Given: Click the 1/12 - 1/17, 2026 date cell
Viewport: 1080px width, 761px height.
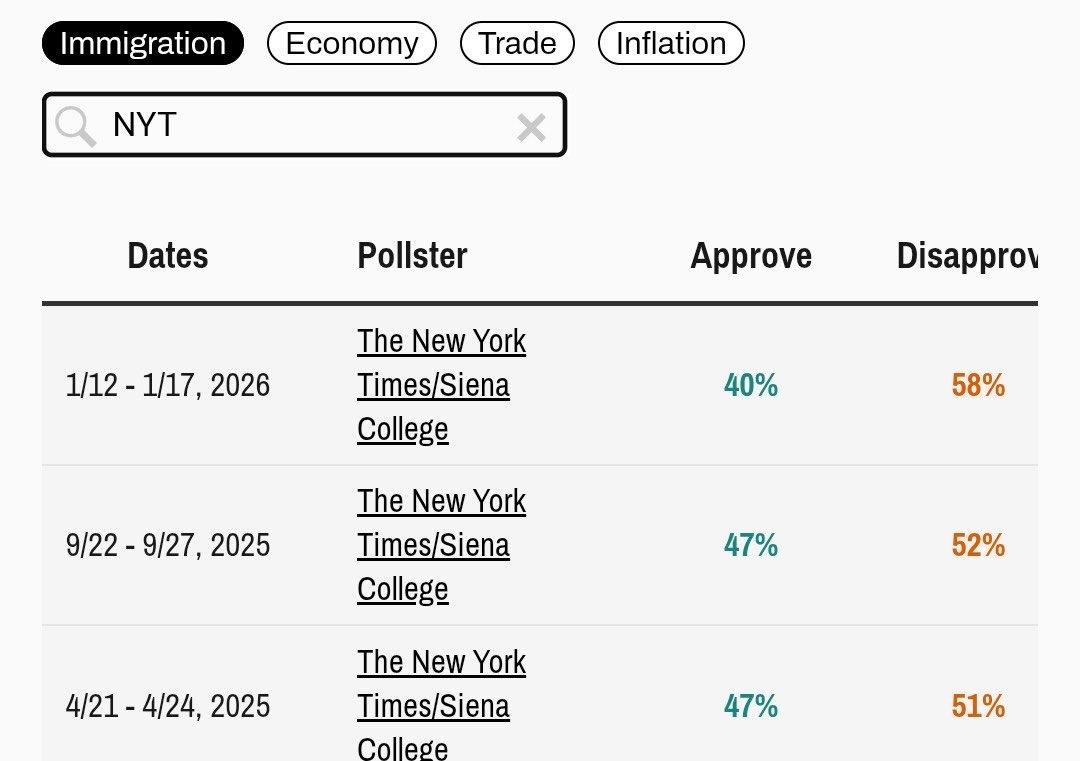Looking at the screenshot, I should (x=168, y=386).
